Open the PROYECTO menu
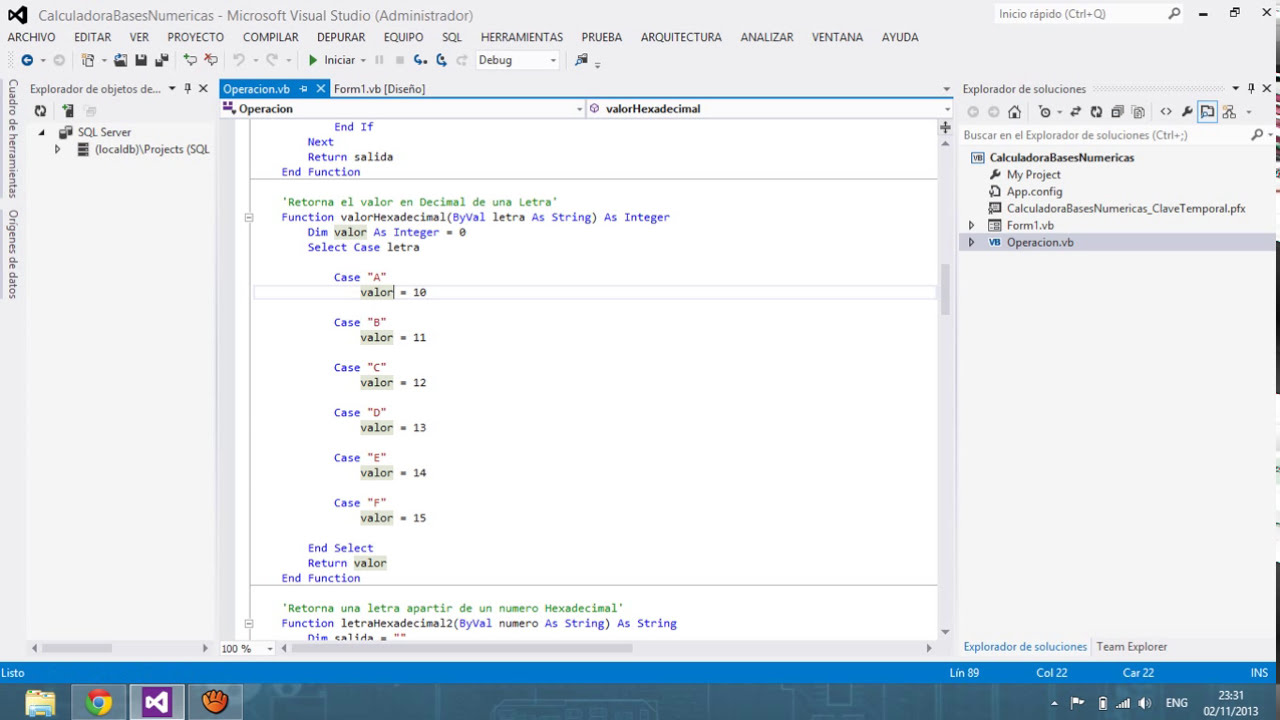Screen dimensions: 1280x720 (x=196, y=37)
